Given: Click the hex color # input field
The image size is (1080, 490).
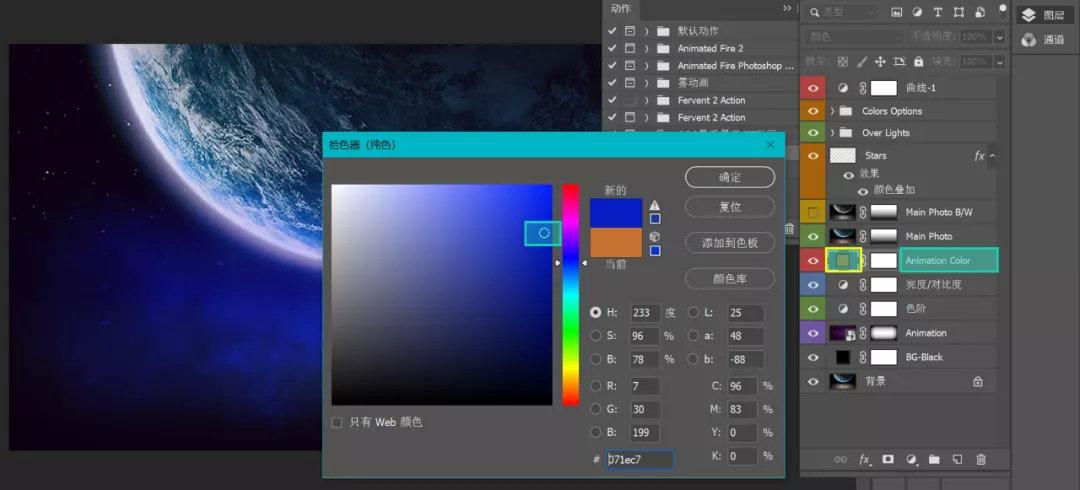Looking at the screenshot, I should pyautogui.click(x=640, y=459).
